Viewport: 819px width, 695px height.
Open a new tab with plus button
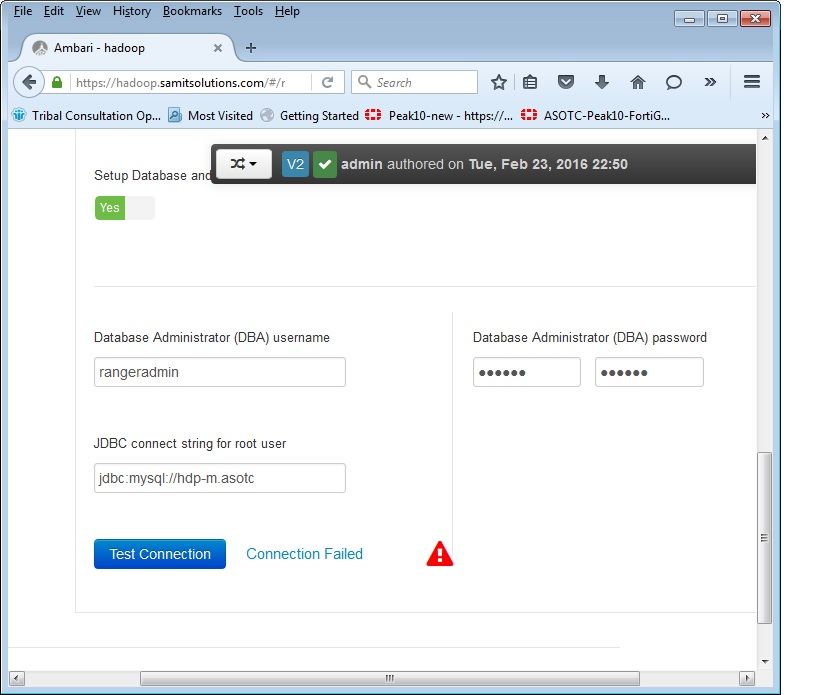pos(251,48)
